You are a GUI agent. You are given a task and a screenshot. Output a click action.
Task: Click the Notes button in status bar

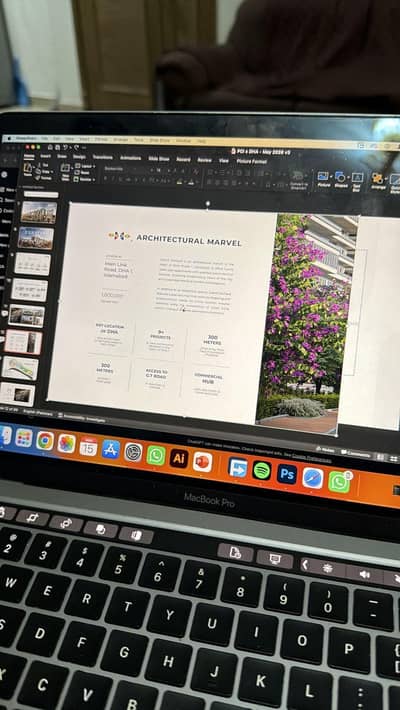pyautogui.click(x=325, y=450)
